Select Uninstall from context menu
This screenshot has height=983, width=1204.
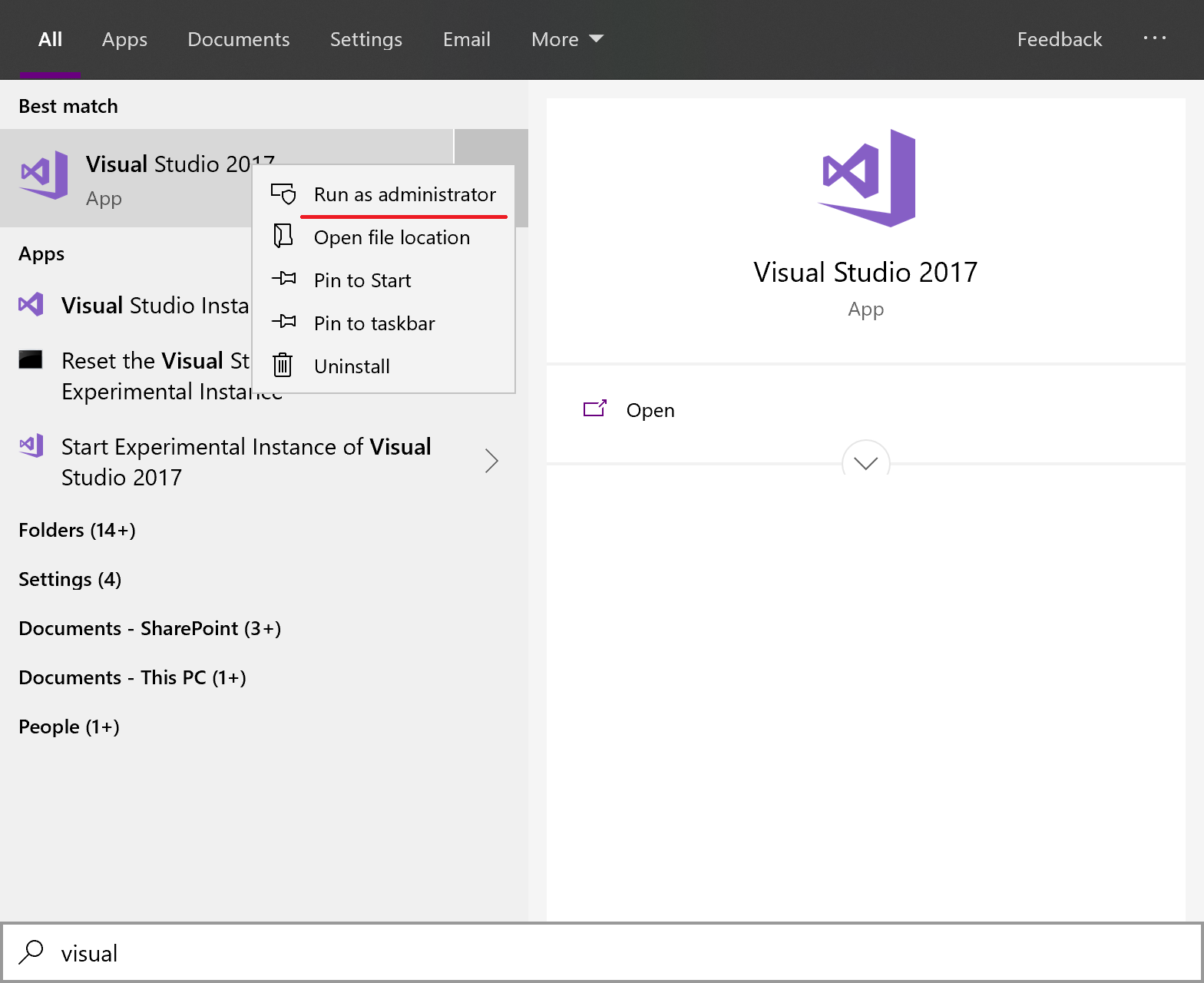(x=384, y=366)
